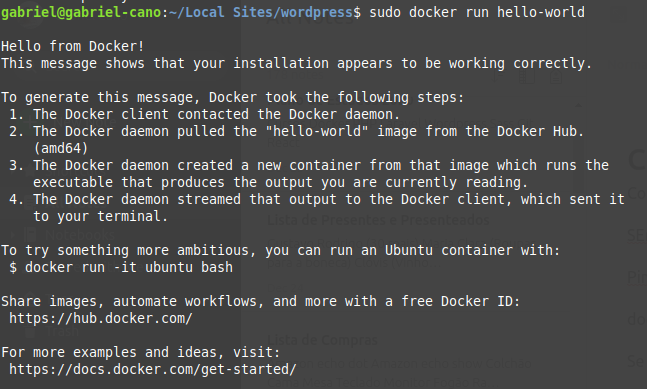Open the https://hub.docker.com/ link
This screenshot has height=389, width=647.
[101, 318]
